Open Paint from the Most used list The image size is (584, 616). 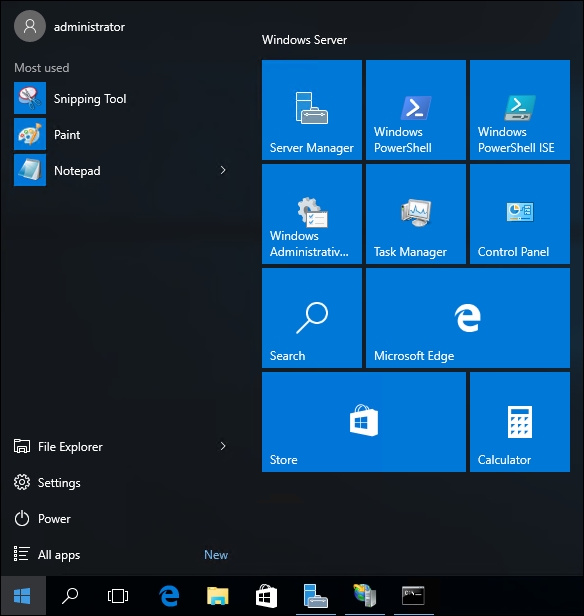point(121,134)
